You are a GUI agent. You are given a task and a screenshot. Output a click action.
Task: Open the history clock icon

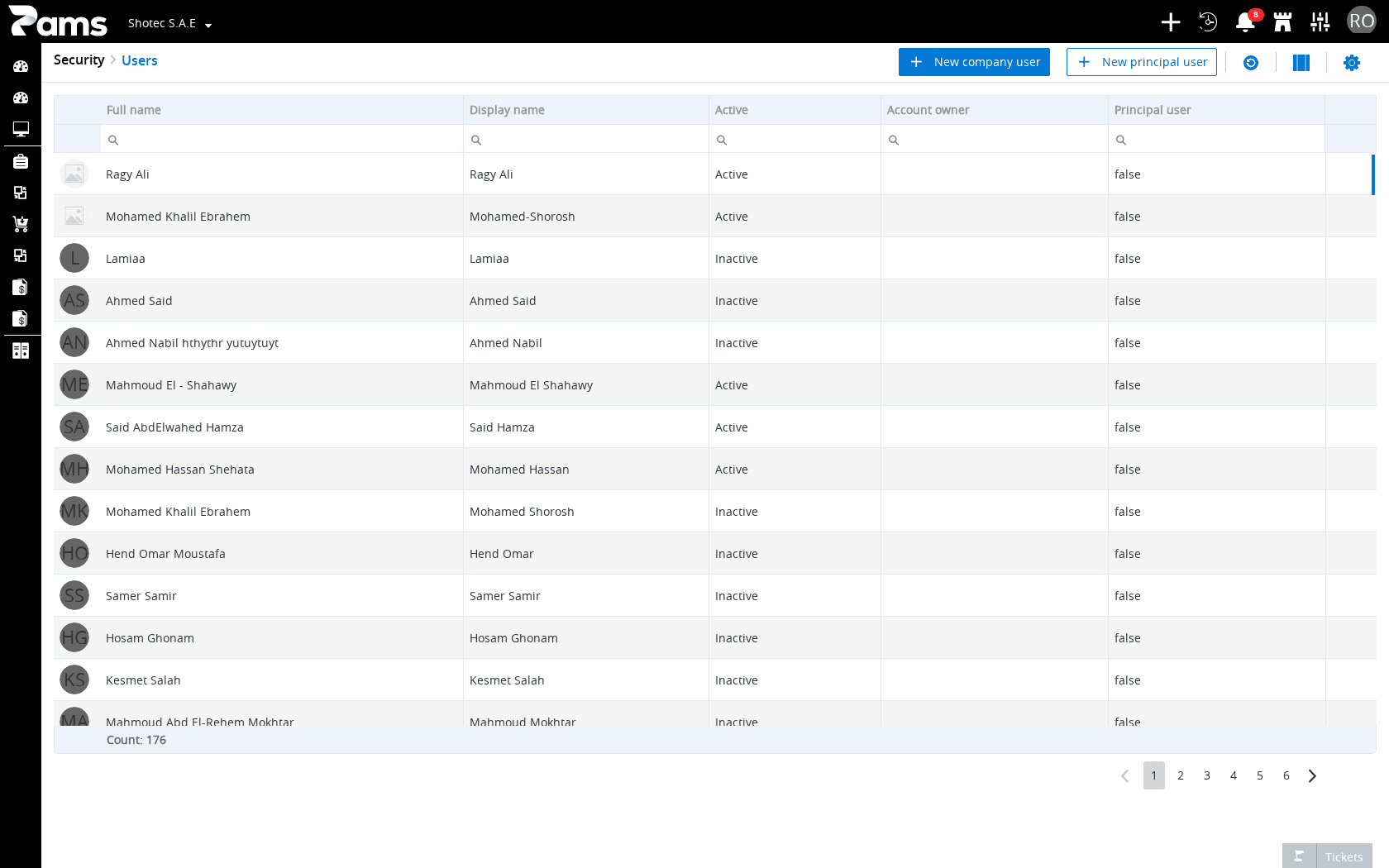pyautogui.click(x=1208, y=22)
